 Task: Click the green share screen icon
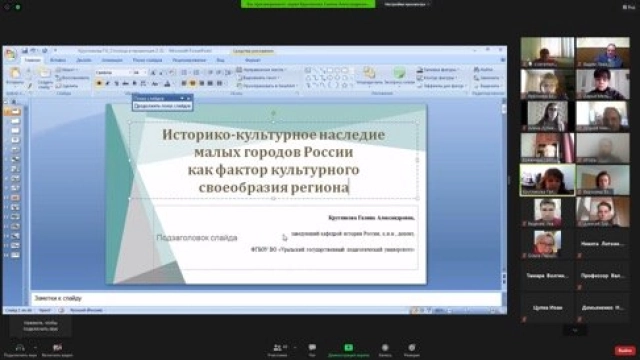point(348,347)
